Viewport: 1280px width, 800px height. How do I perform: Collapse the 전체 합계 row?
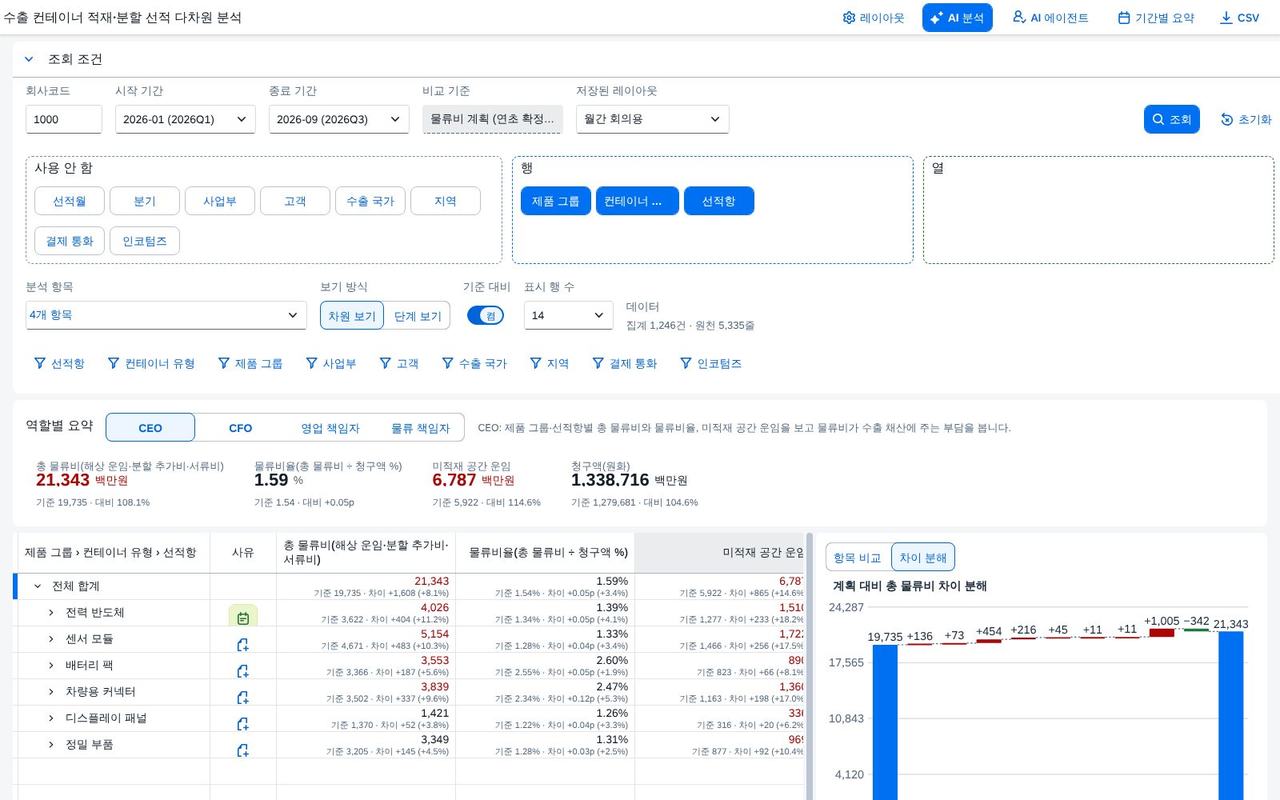pyautogui.click(x=38, y=586)
